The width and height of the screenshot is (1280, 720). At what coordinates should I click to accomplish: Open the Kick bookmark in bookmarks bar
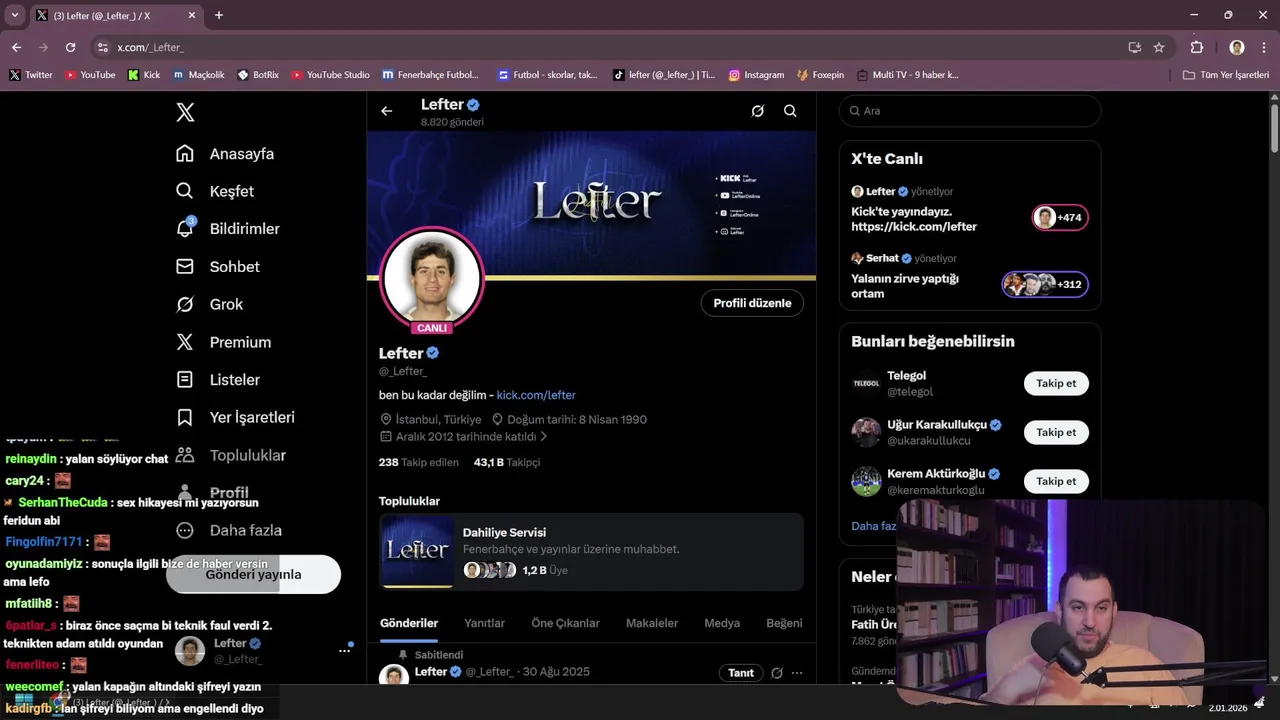(144, 75)
